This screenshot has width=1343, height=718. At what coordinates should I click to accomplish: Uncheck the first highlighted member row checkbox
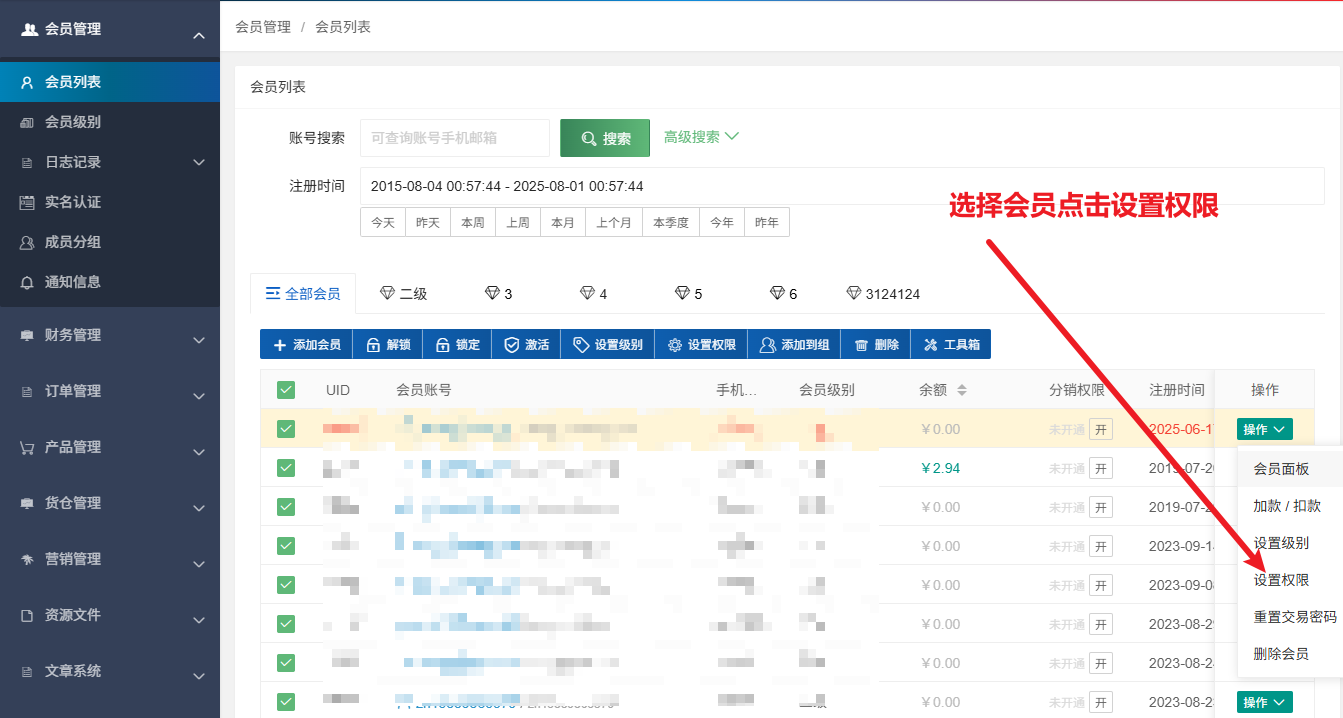(286, 429)
